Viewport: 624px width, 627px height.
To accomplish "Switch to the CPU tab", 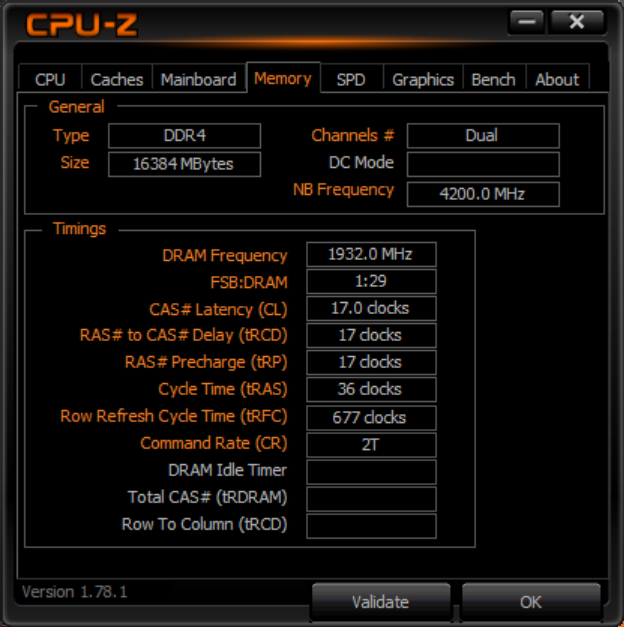I will pos(50,79).
